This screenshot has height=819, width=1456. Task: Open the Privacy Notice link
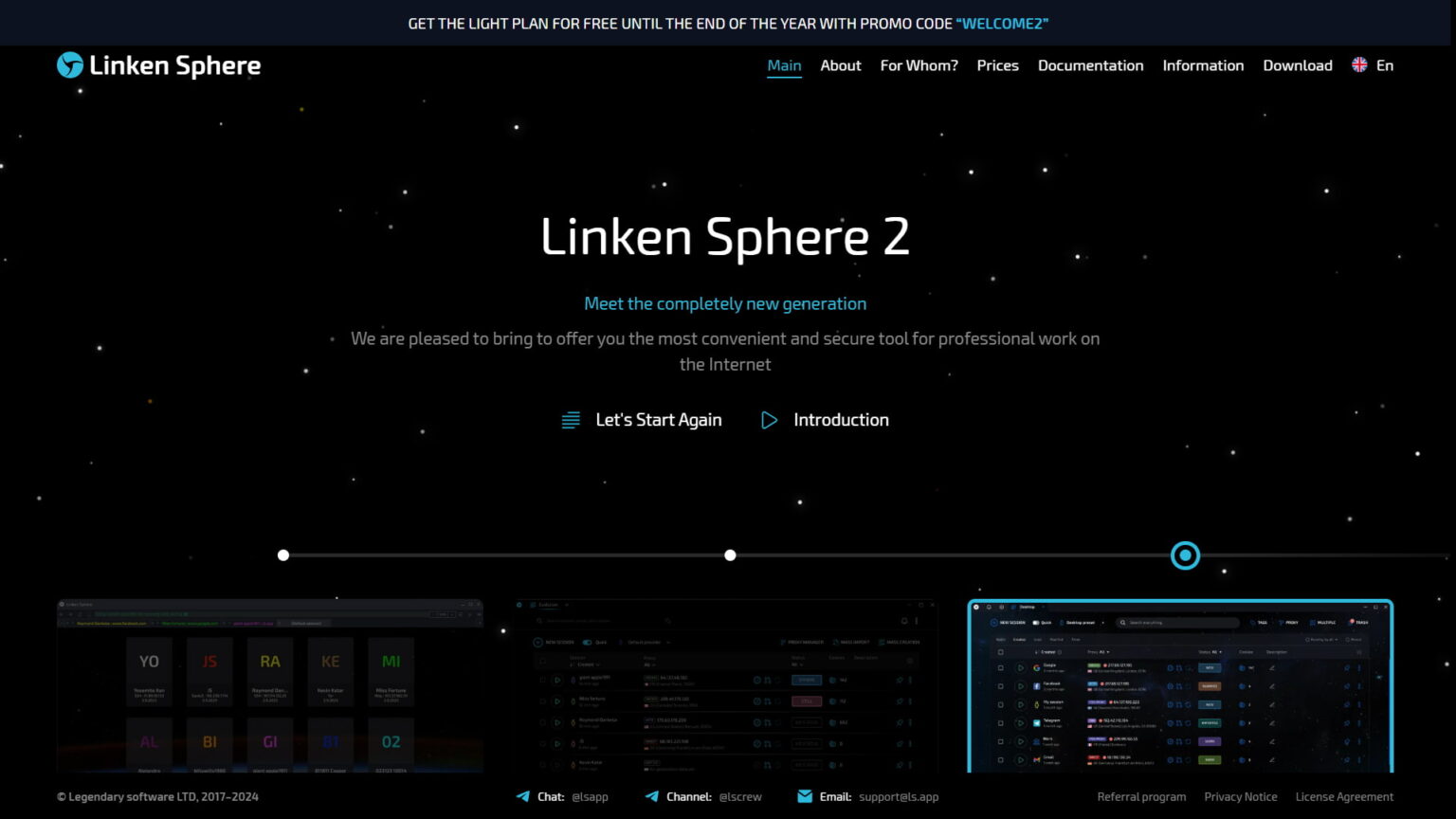click(x=1241, y=796)
